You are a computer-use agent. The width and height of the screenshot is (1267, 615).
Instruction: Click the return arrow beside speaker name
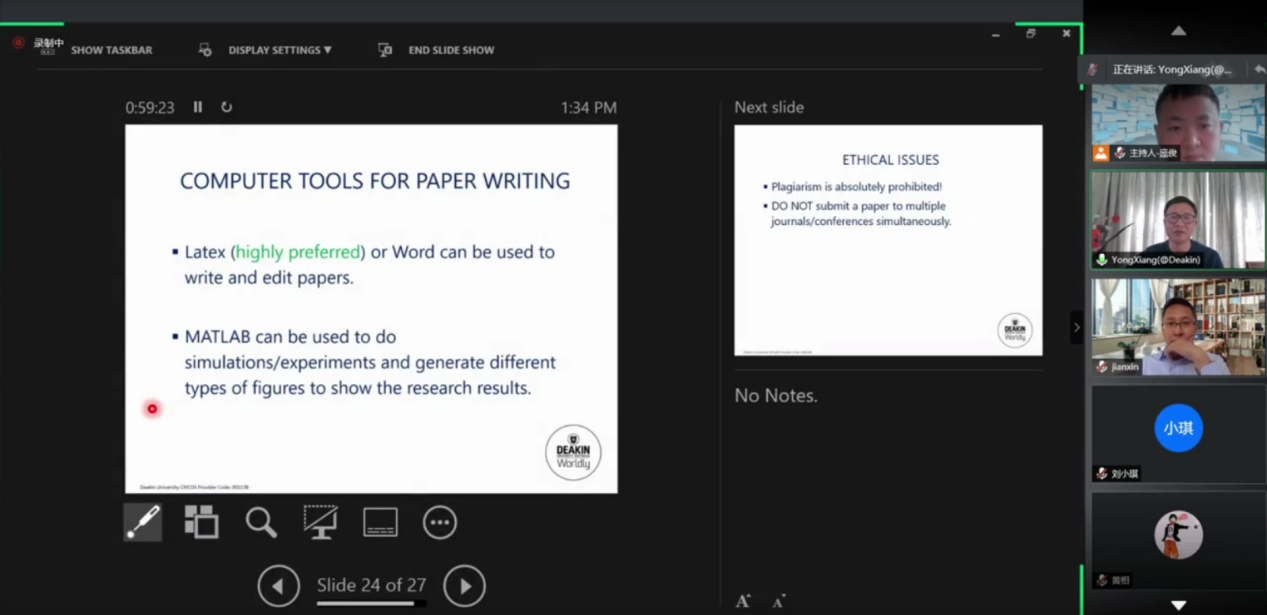click(1259, 69)
